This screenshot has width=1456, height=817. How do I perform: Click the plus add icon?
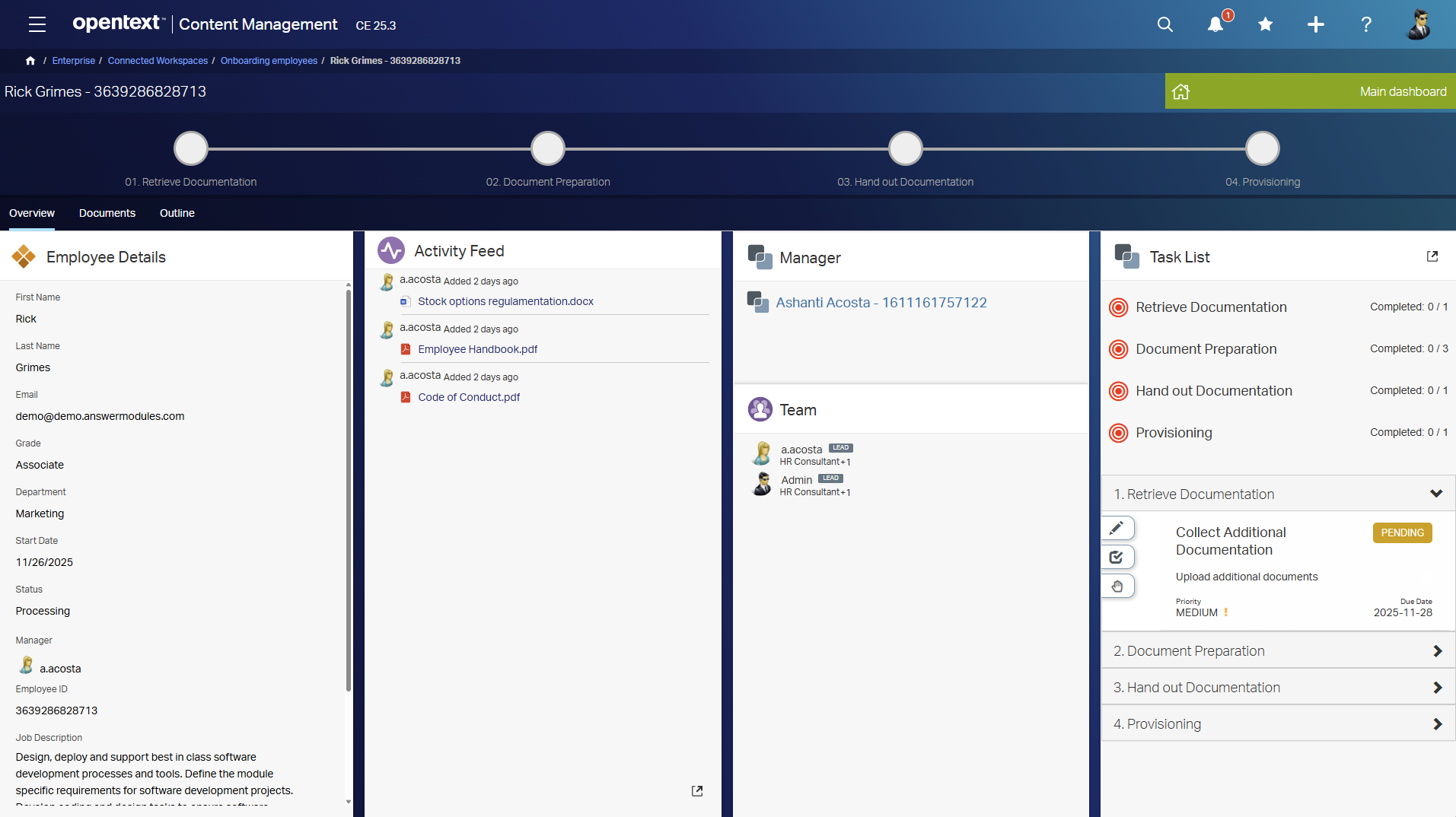point(1315,24)
